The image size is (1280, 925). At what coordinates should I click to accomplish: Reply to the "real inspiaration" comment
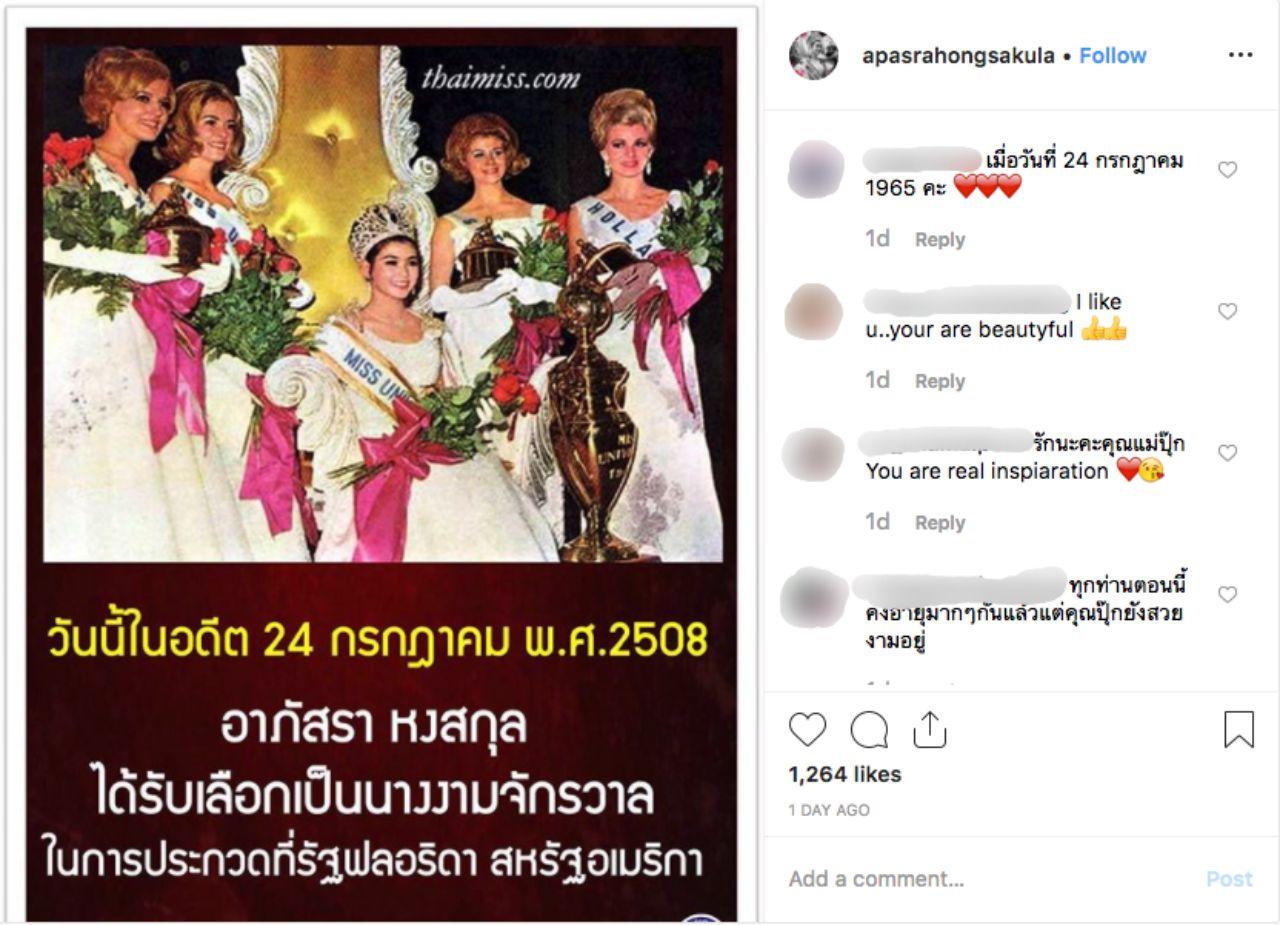[940, 523]
